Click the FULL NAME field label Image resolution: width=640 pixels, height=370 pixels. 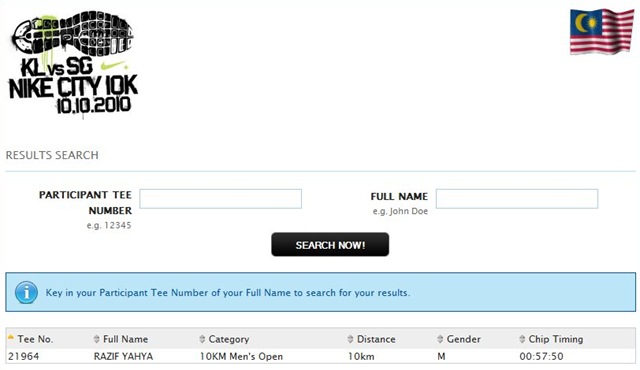[x=399, y=196]
